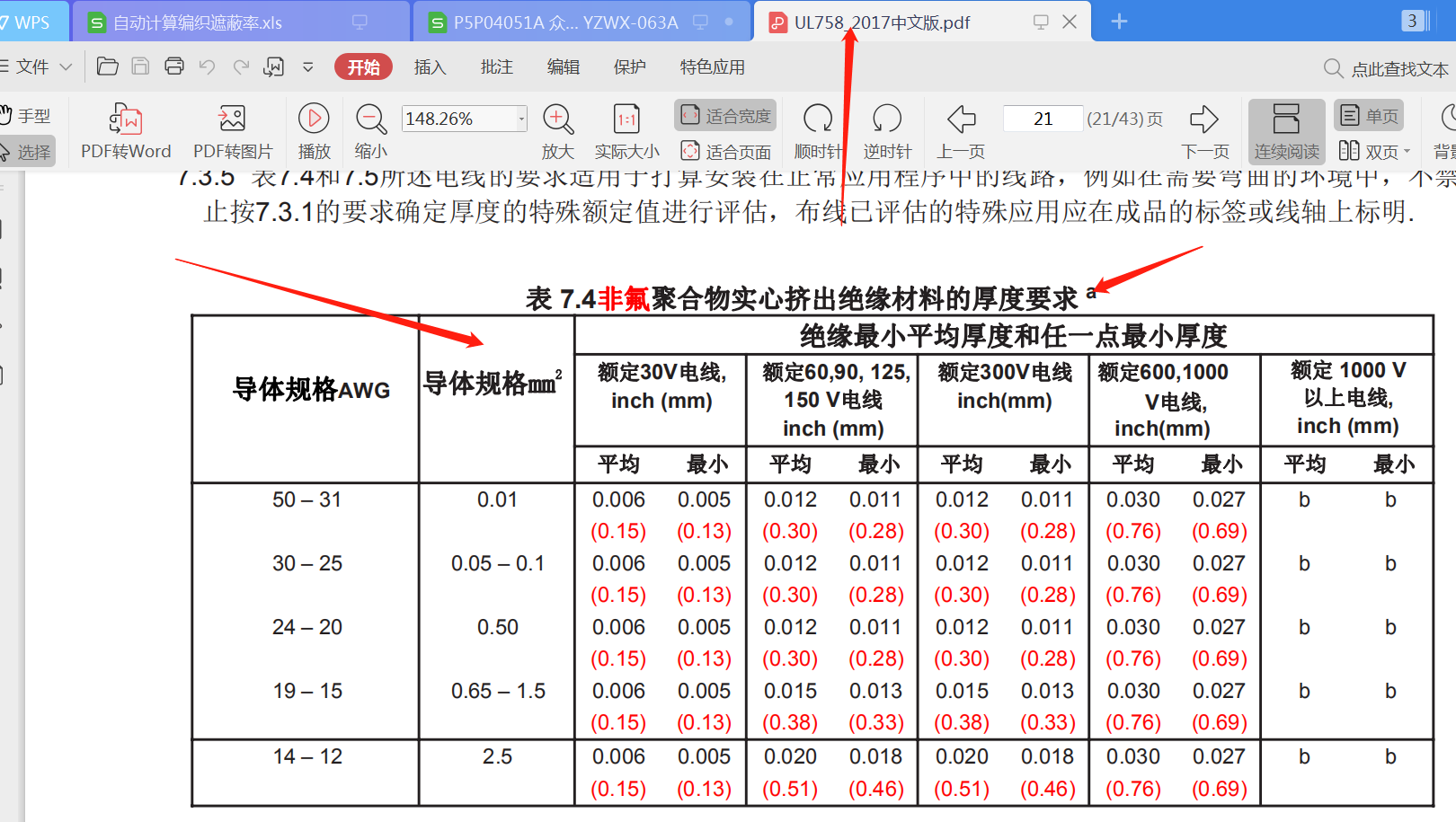Click 适合页面 fit page button
Viewport: 1456px width, 822px height.
(725, 152)
